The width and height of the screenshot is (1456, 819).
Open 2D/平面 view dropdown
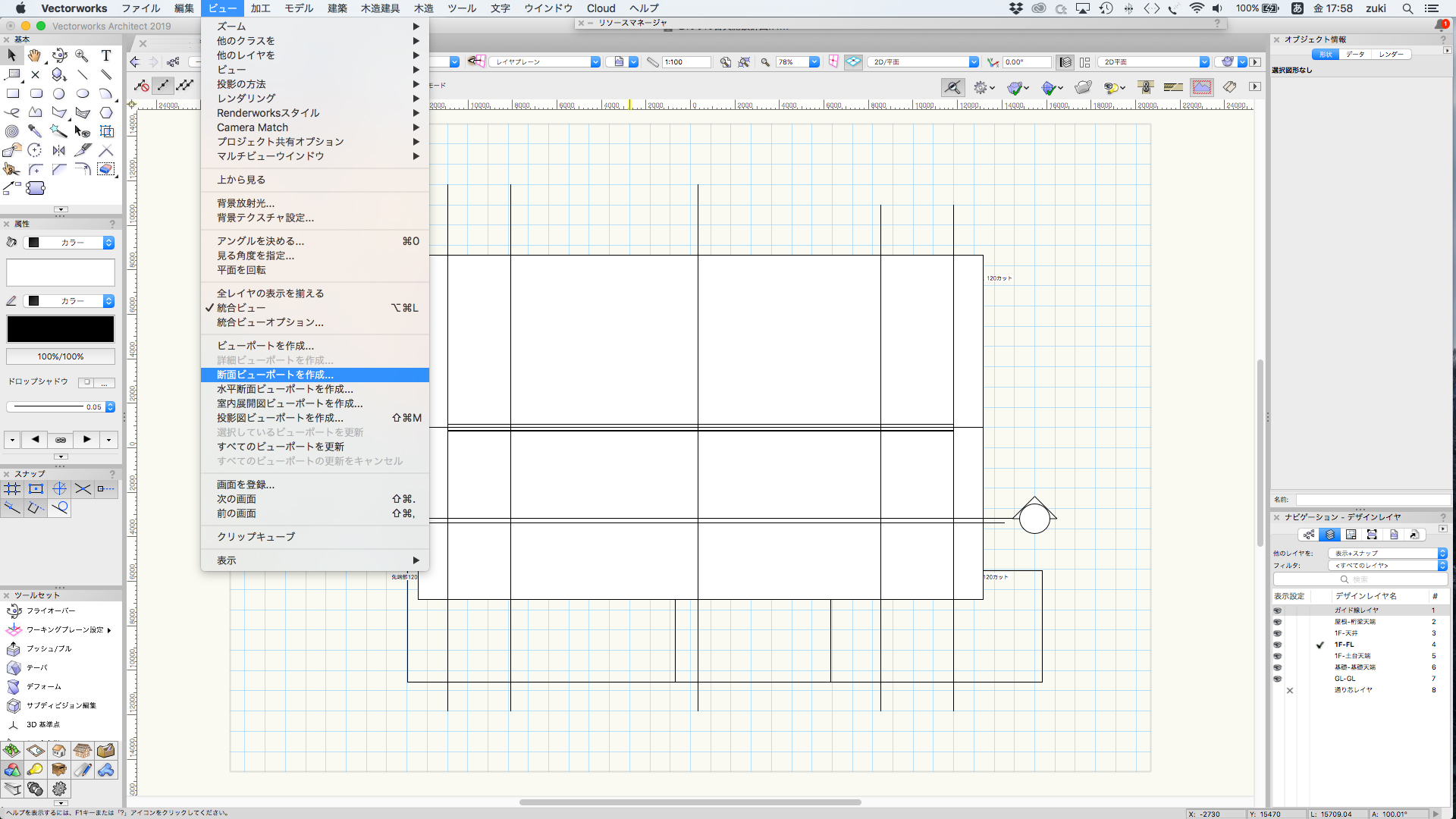coord(923,62)
